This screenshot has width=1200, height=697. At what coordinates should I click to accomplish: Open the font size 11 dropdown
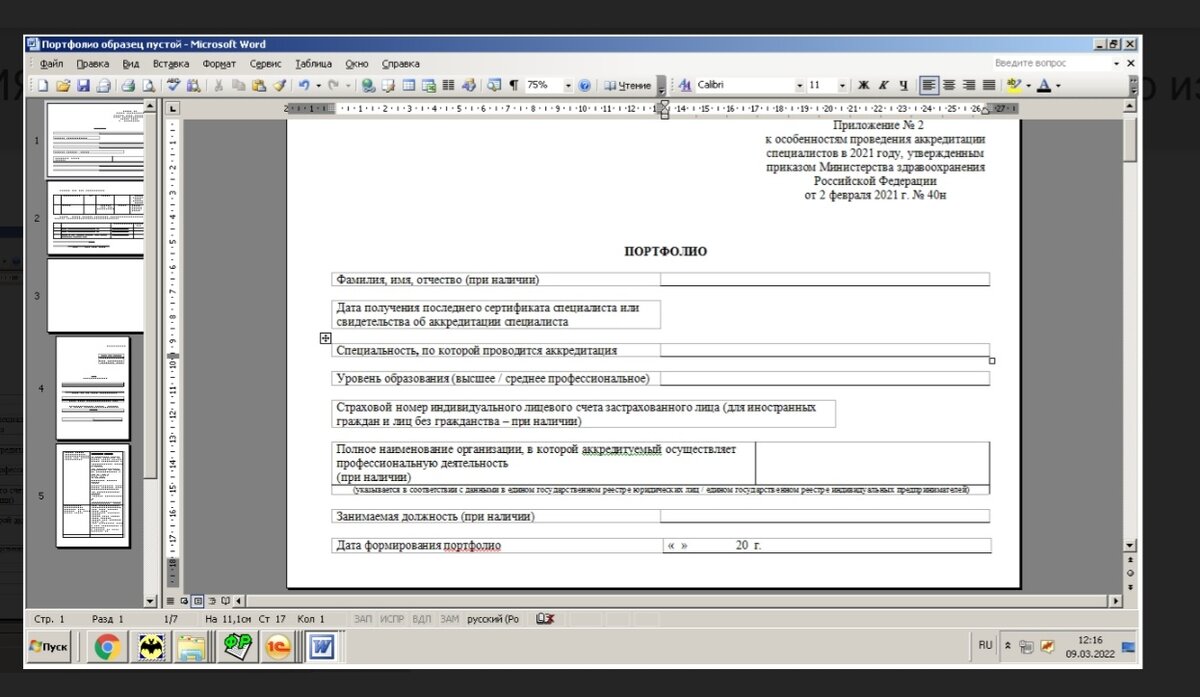[x=842, y=86]
